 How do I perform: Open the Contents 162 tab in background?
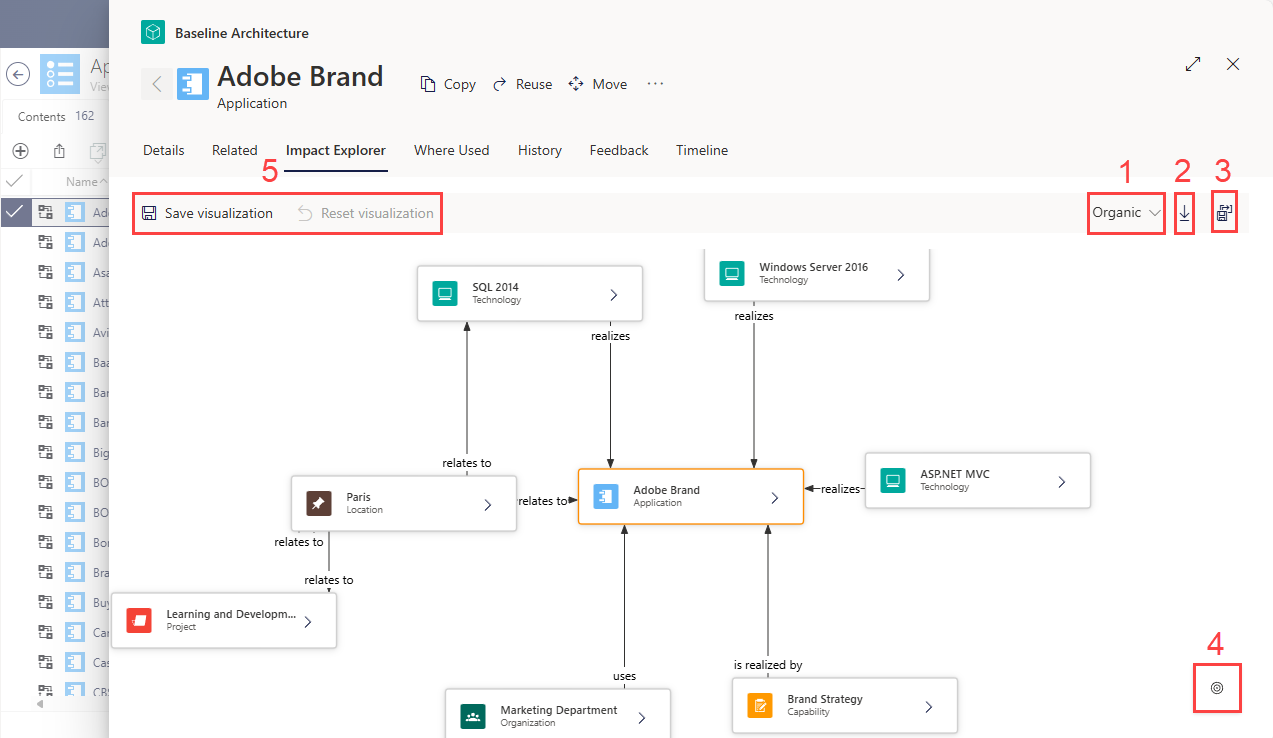point(56,116)
